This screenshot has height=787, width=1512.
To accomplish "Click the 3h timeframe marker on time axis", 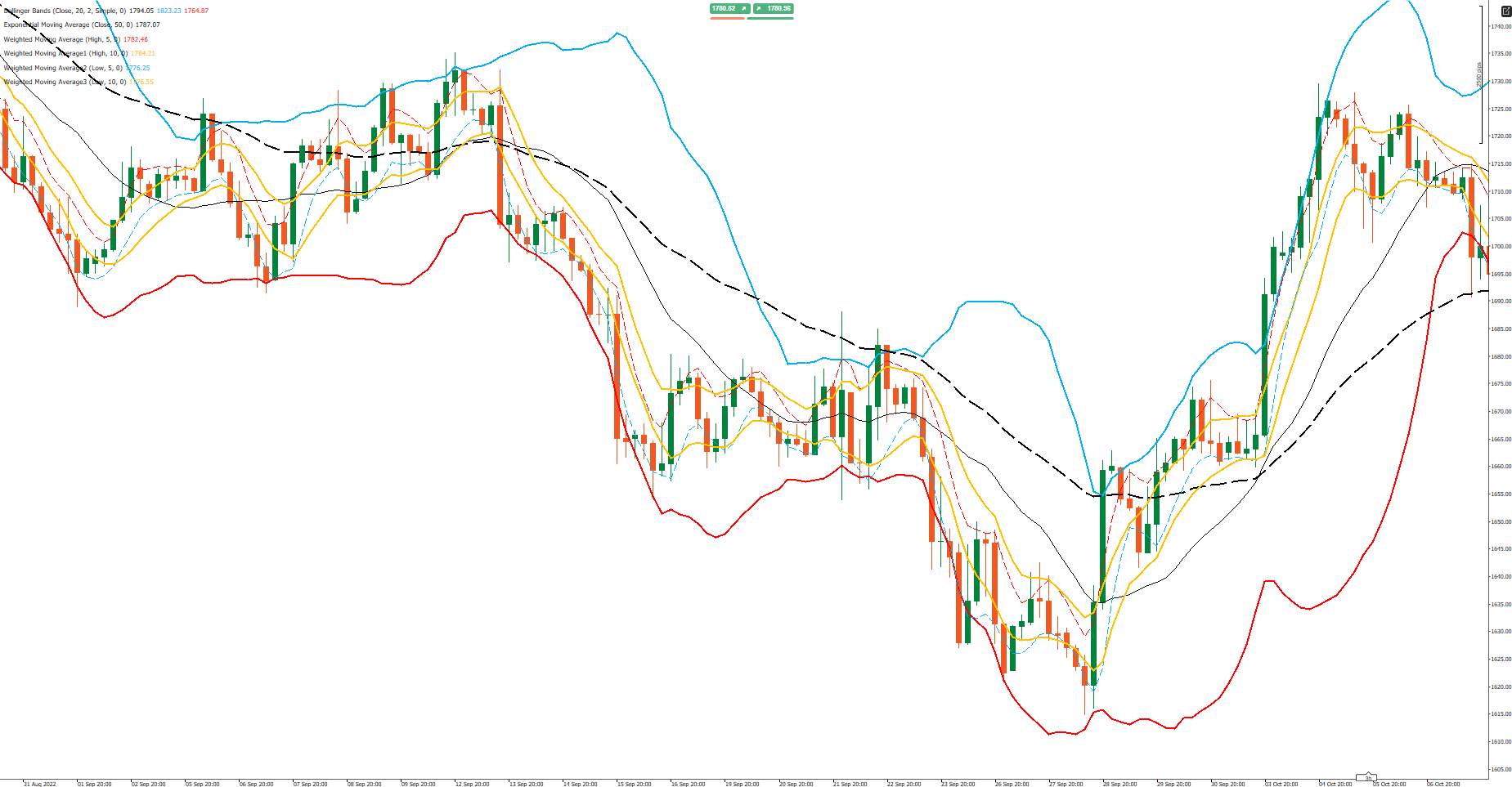I will (x=1366, y=777).
